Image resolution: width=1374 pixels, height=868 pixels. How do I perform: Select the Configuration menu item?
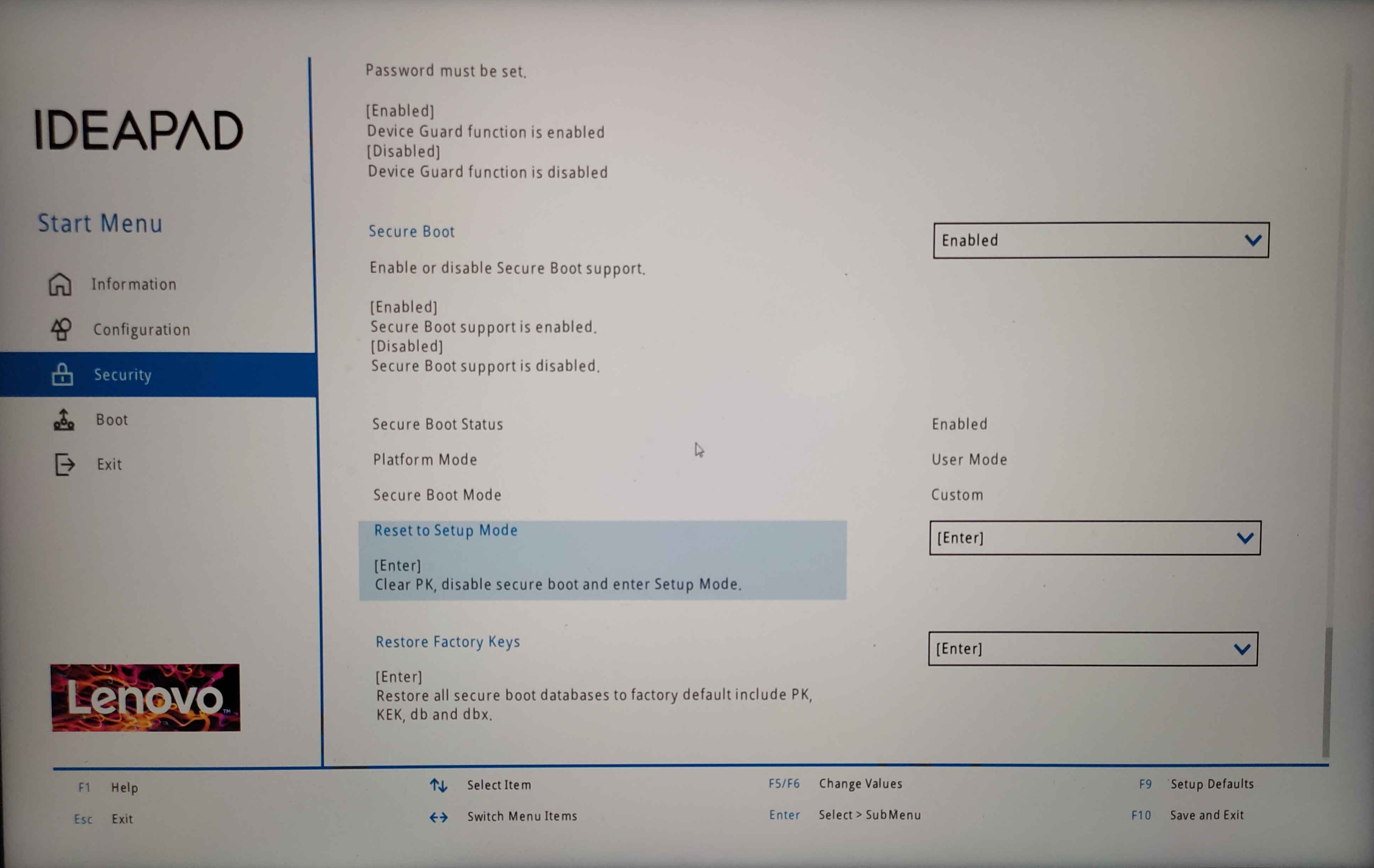click(141, 329)
